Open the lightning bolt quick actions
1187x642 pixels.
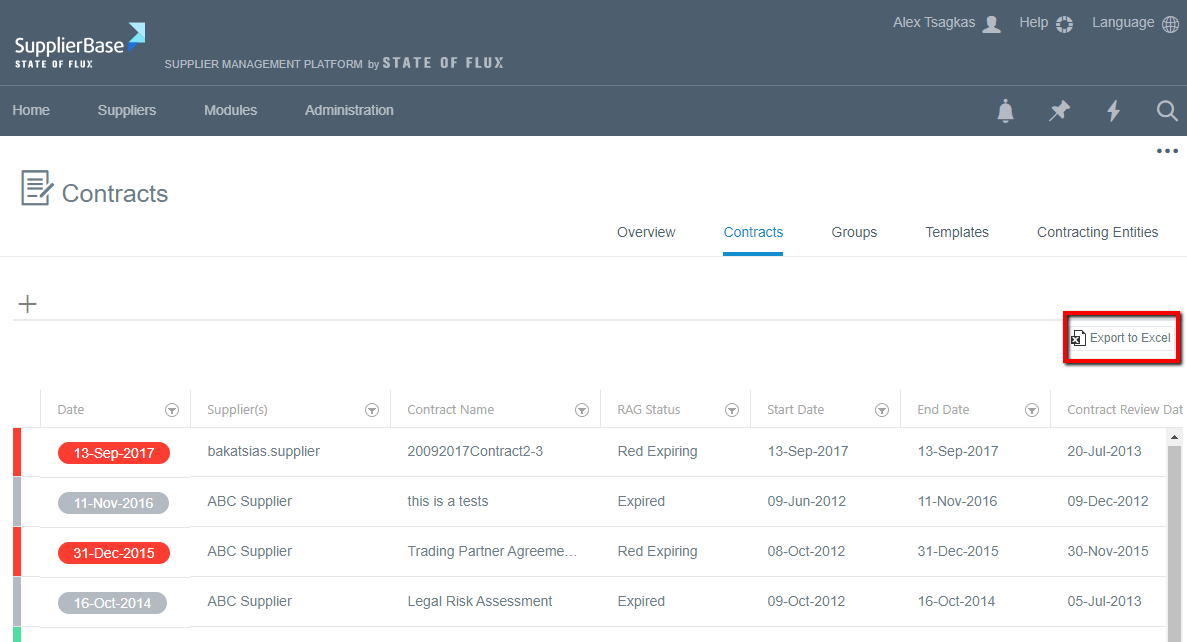point(1113,111)
